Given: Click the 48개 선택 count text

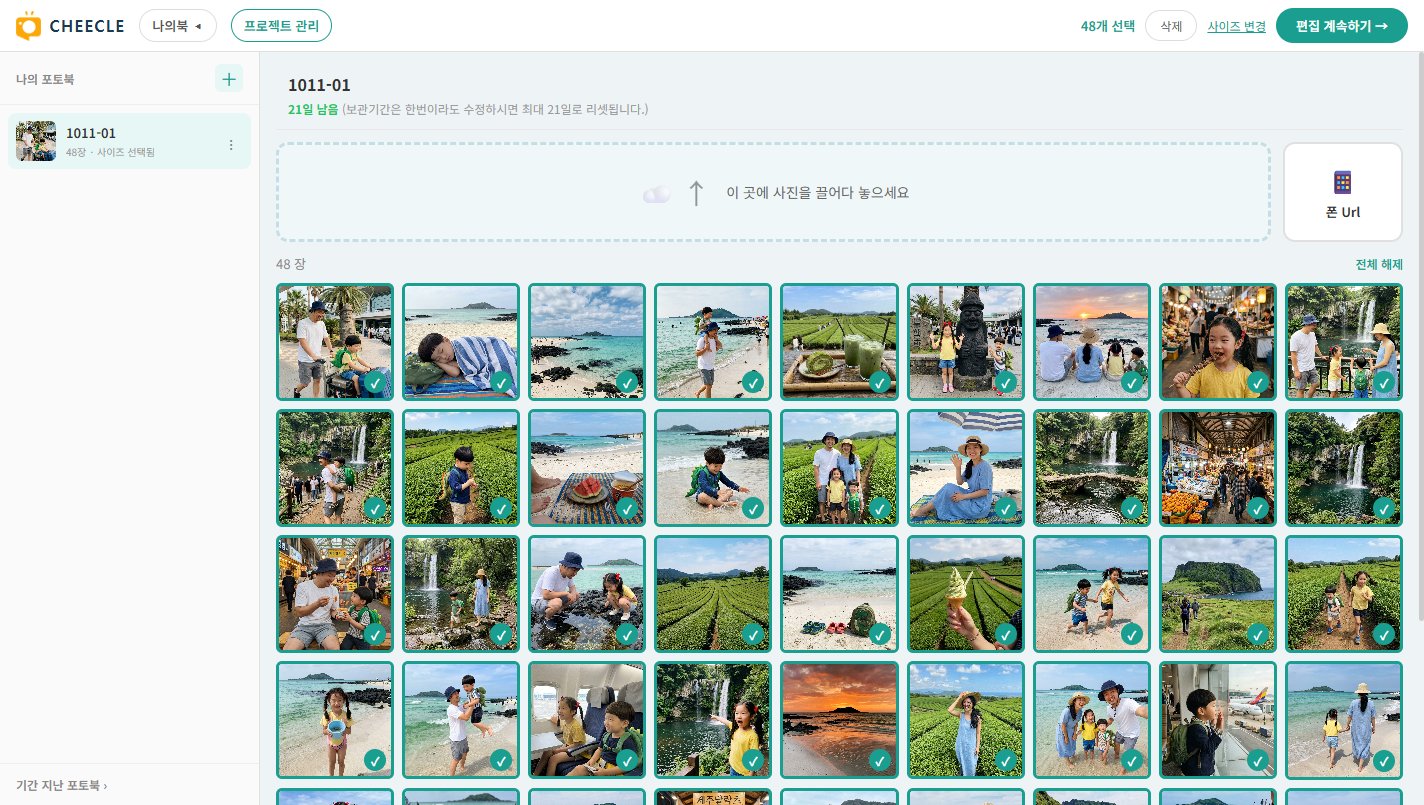Looking at the screenshot, I should [x=1107, y=26].
